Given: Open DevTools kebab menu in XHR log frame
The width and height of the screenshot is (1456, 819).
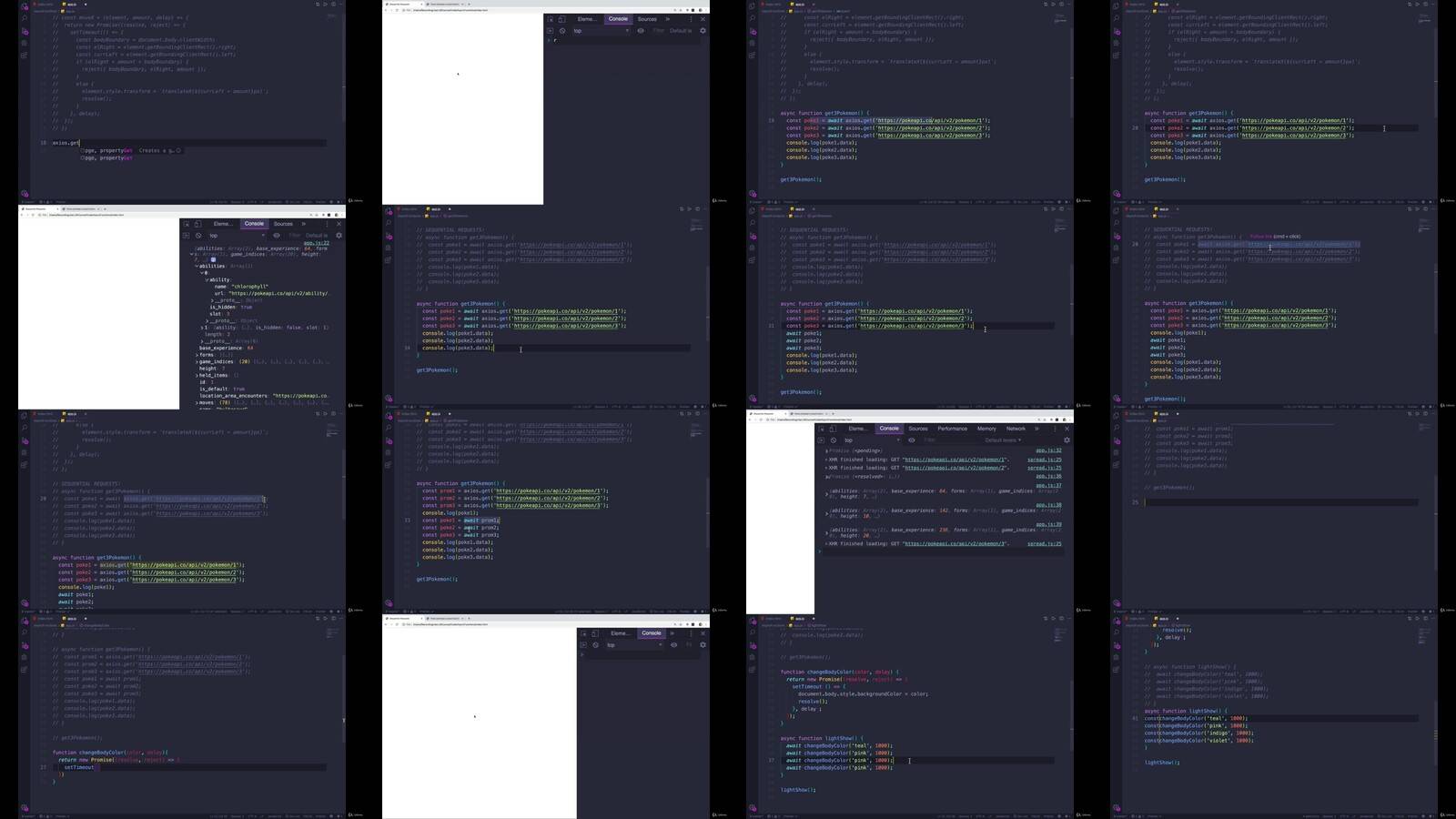Looking at the screenshot, I should 1056,429.
